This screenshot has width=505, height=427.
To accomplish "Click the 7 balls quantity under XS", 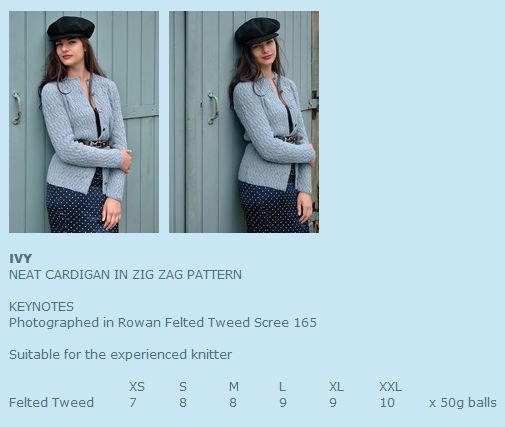I will pyautogui.click(x=133, y=403).
